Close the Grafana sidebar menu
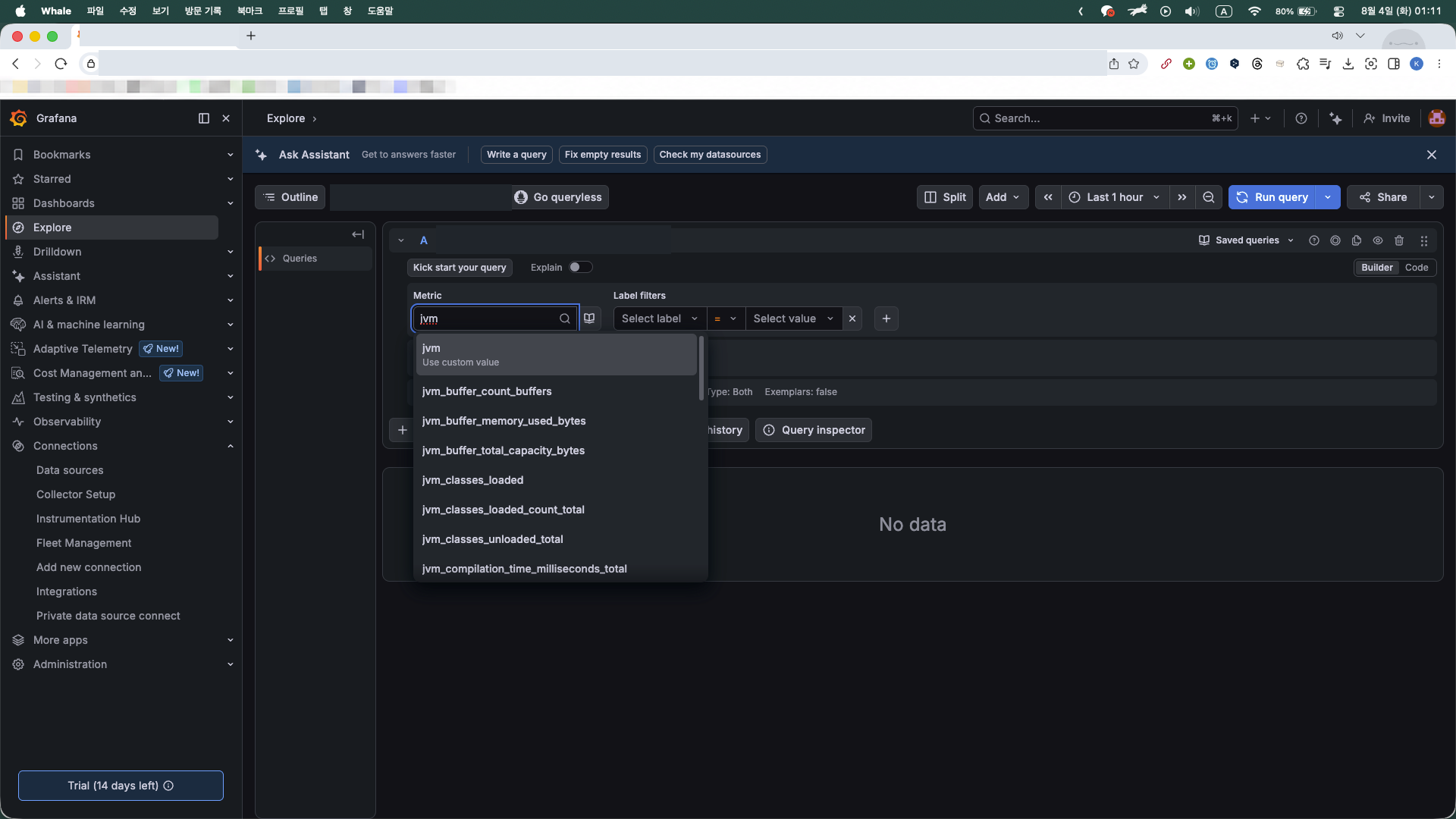Image resolution: width=1456 pixels, height=819 pixels. [226, 118]
